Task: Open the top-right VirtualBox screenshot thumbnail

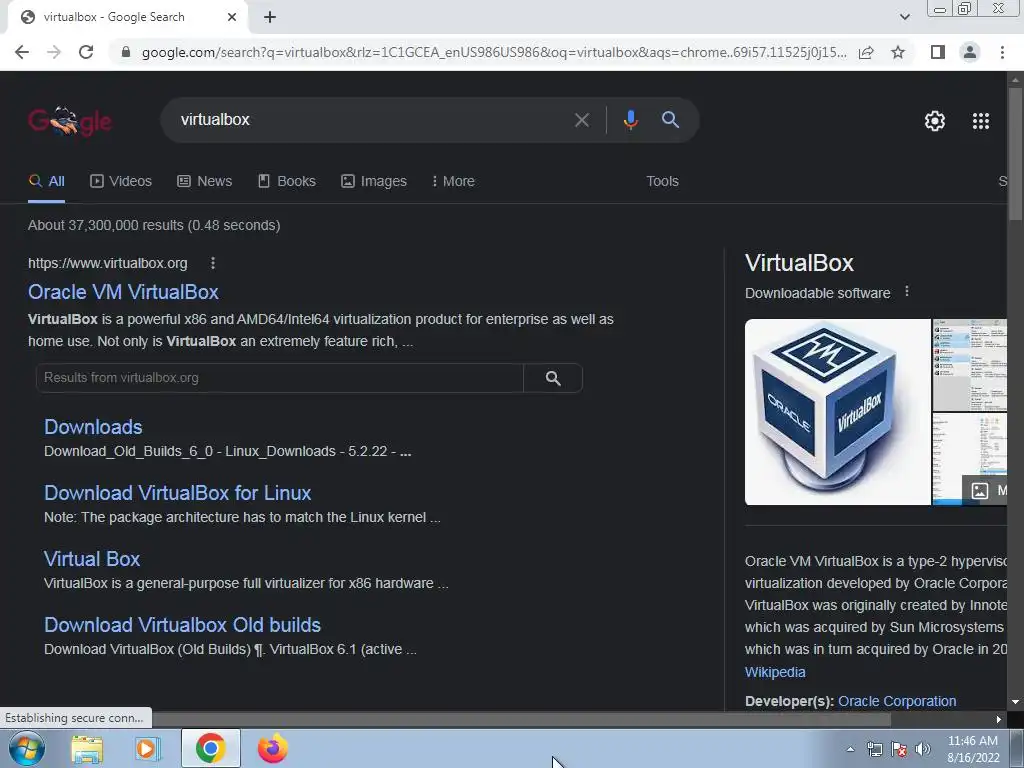Action: tap(970, 364)
